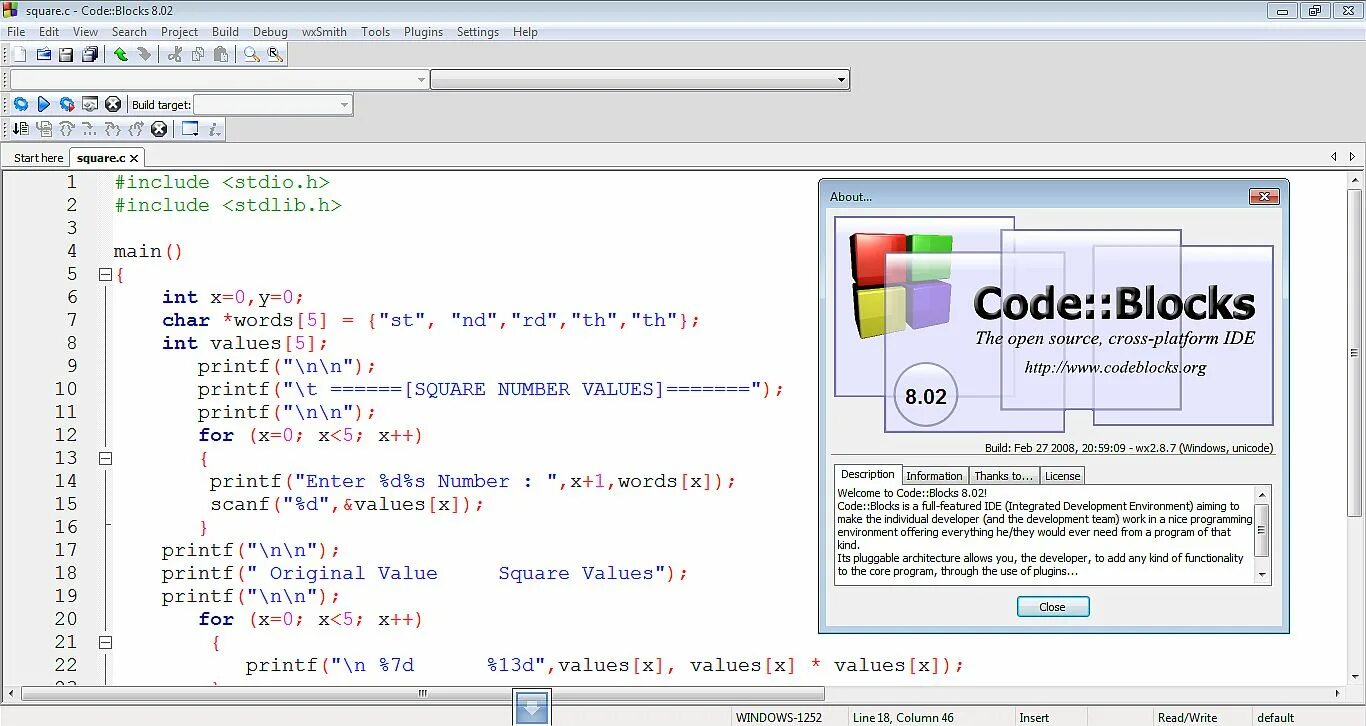Select the Description tab in About
The image size is (1366, 726).
868,475
